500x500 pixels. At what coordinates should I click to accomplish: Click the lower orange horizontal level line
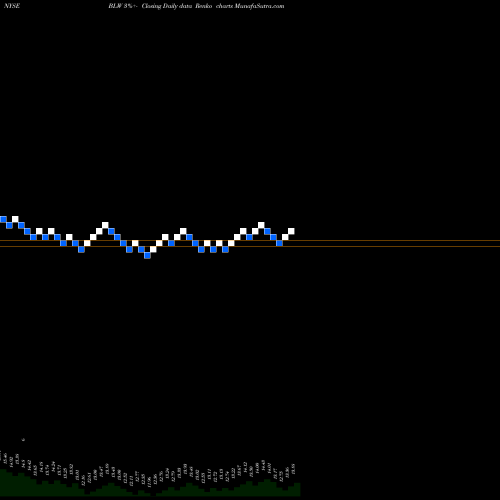pos(250,246)
